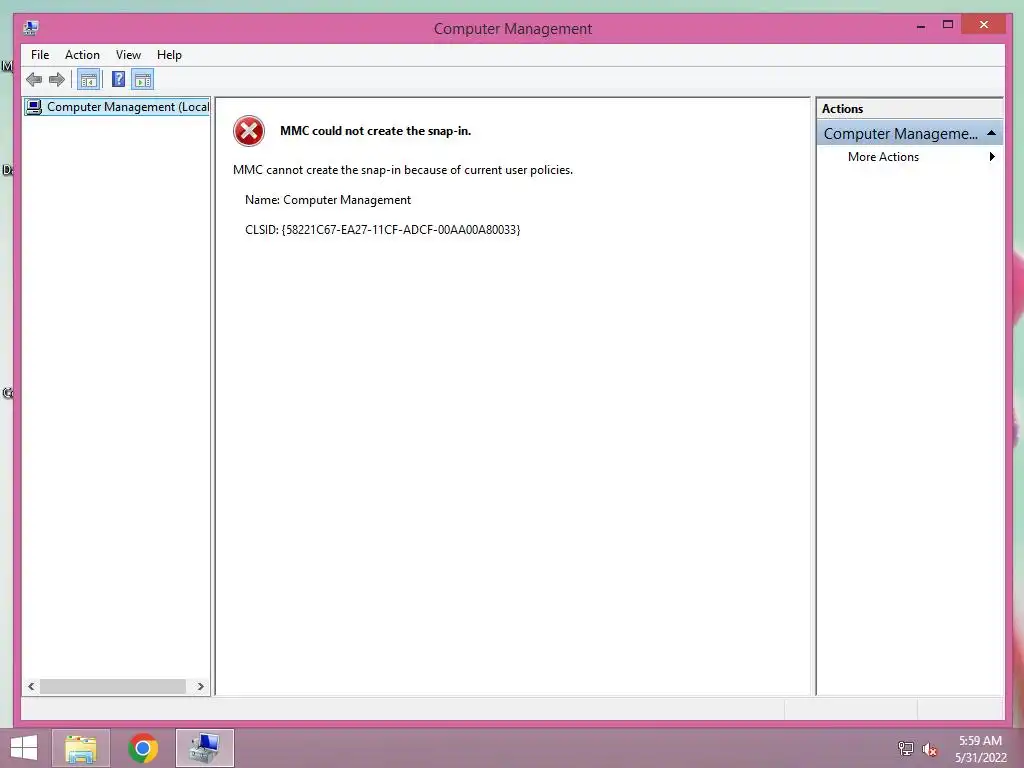Click More Actions in Actions pane
The image size is (1024, 768).
click(x=883, y=157)
